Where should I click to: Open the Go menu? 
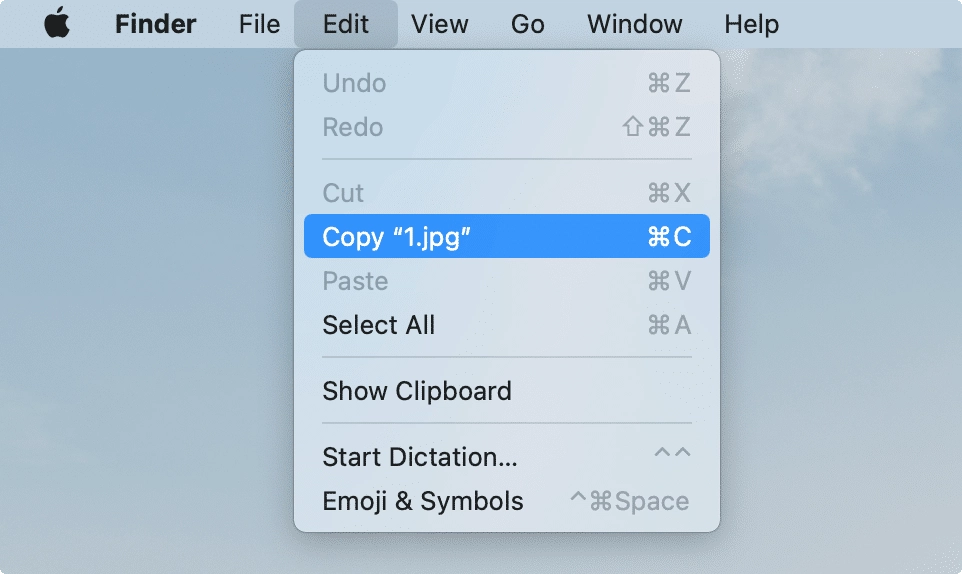pos(527,23)
